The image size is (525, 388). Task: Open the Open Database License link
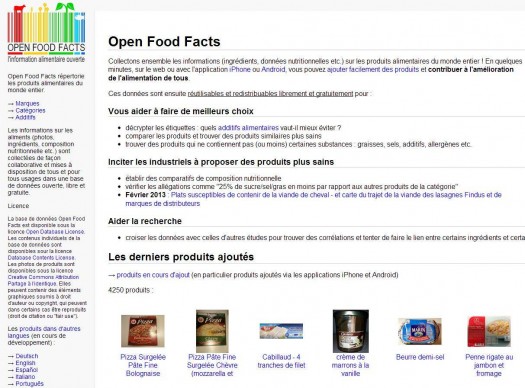[x=55, y=232]
